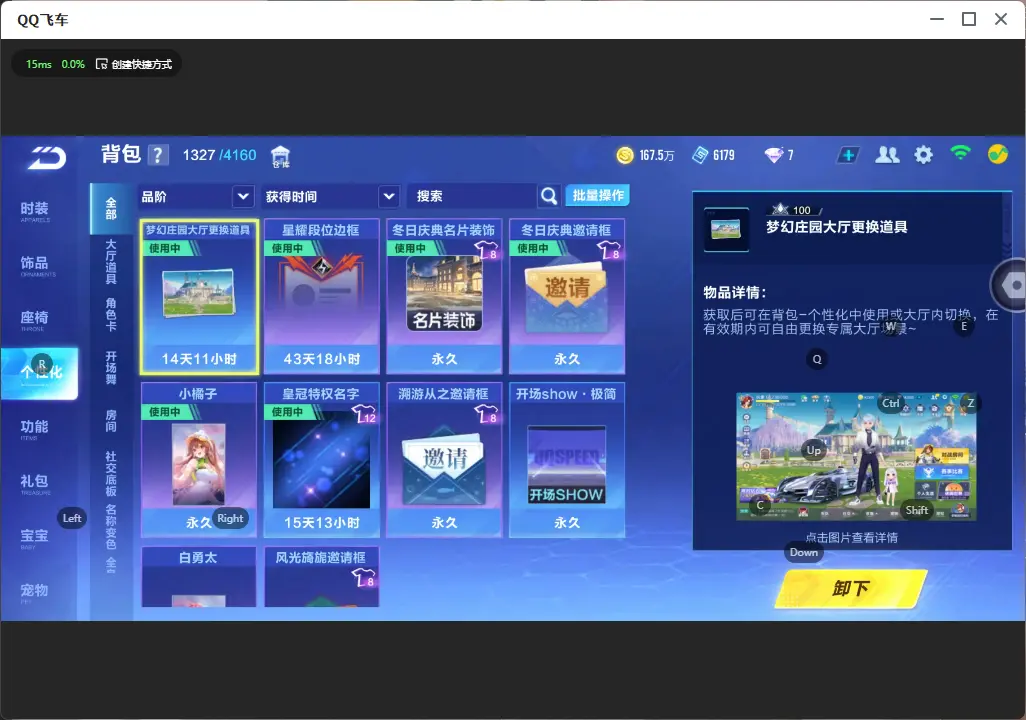
Task: Open the 宠物 category tab
Action: pos(35,592)
